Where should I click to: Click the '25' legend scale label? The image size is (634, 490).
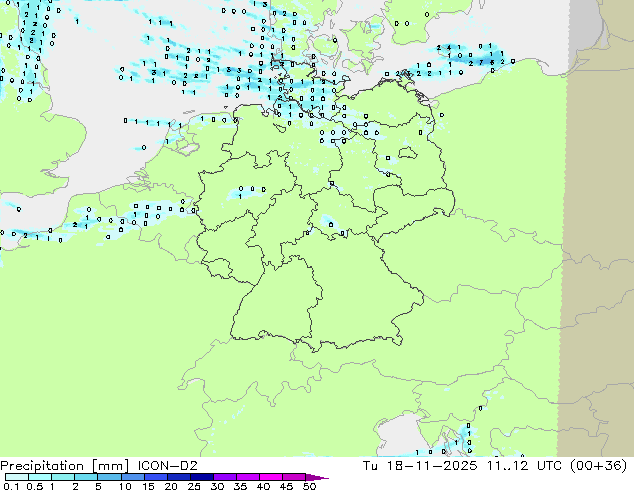pyautogui.click(x=194, y=486)
